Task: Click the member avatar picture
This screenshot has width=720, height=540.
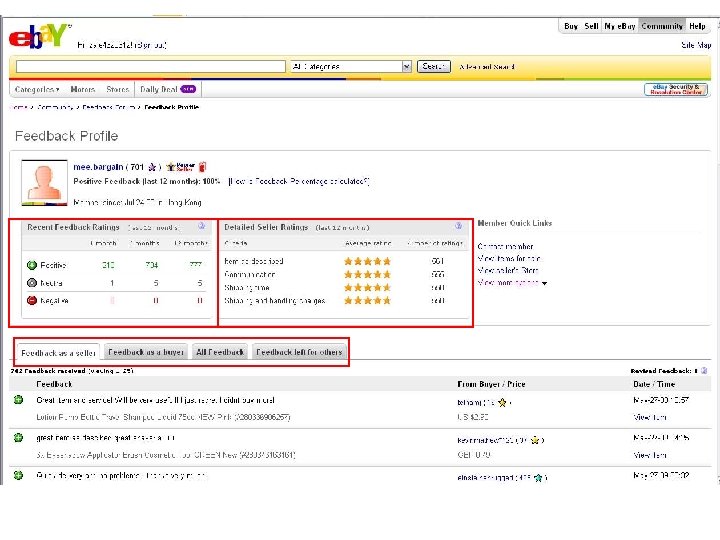Action: 44,182
